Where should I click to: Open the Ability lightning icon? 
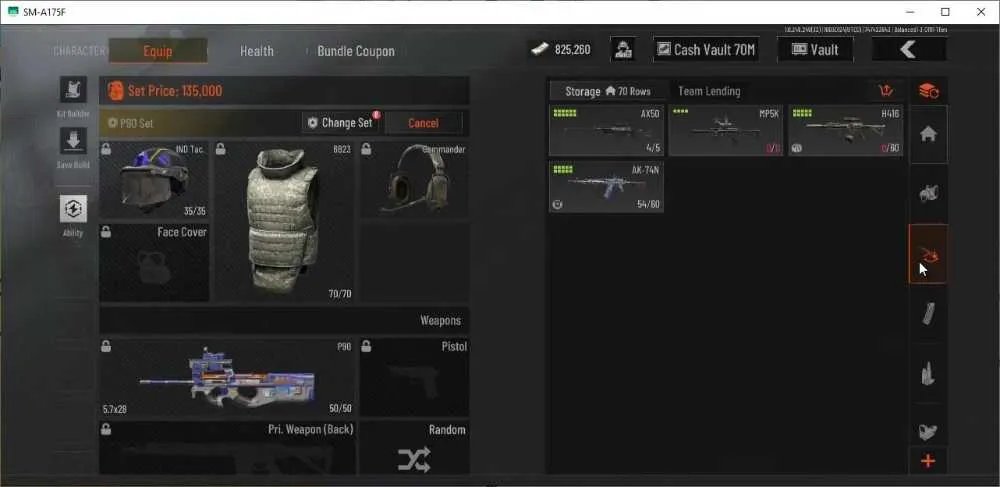[73, 208]
